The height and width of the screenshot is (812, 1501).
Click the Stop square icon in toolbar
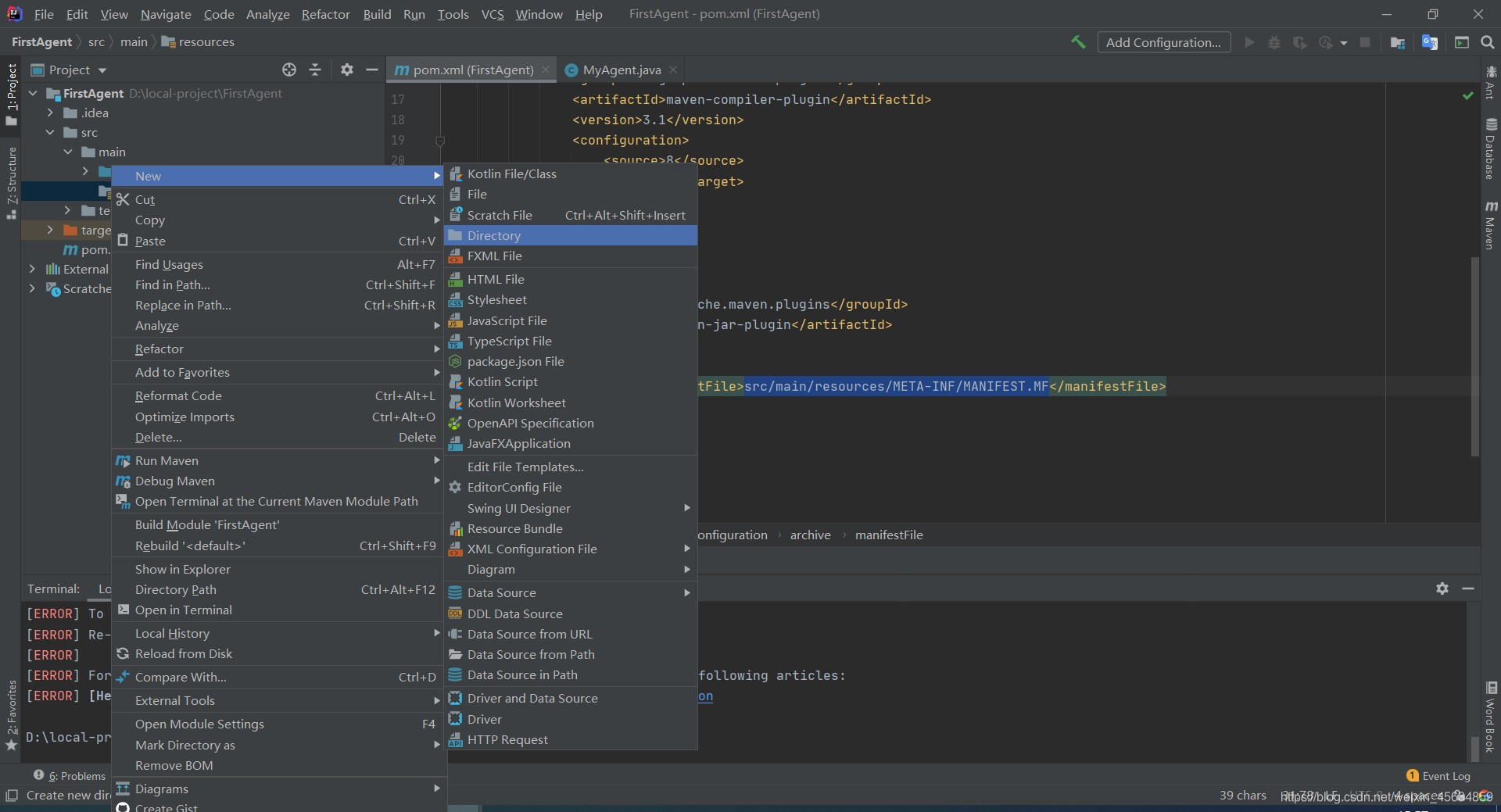(1365, 42)
